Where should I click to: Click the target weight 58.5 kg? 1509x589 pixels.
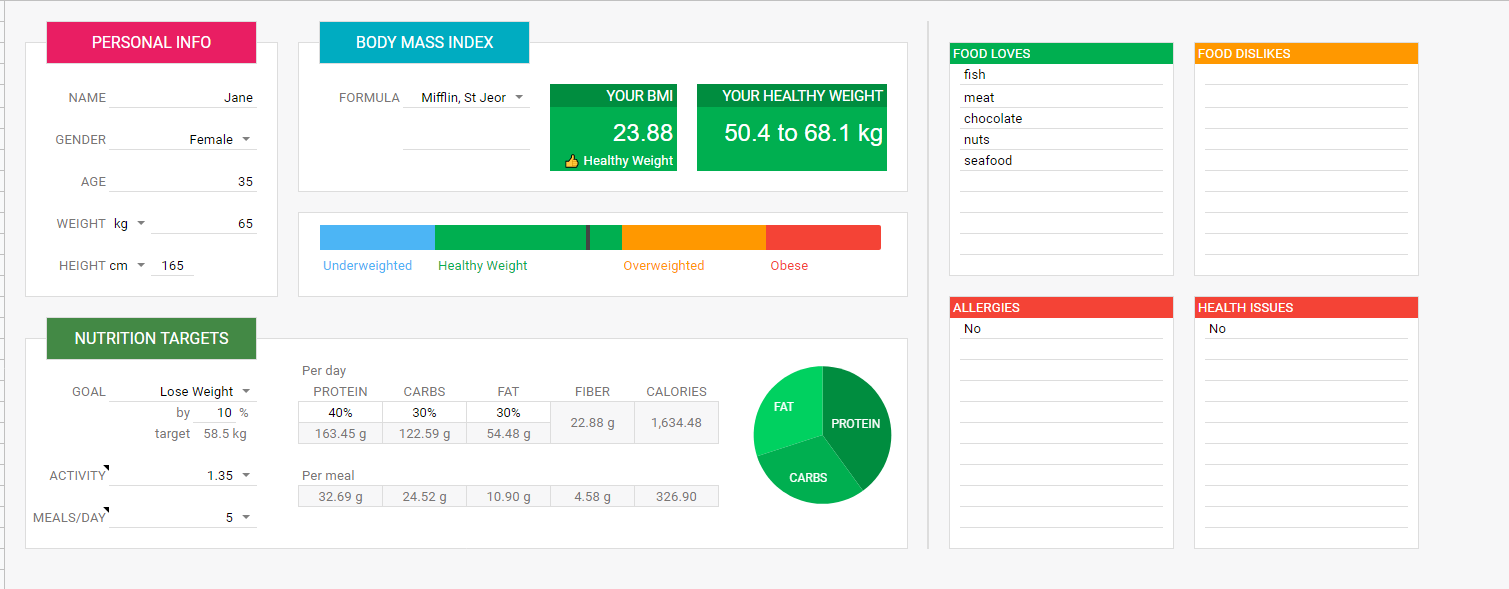click(x=225, y=434)
